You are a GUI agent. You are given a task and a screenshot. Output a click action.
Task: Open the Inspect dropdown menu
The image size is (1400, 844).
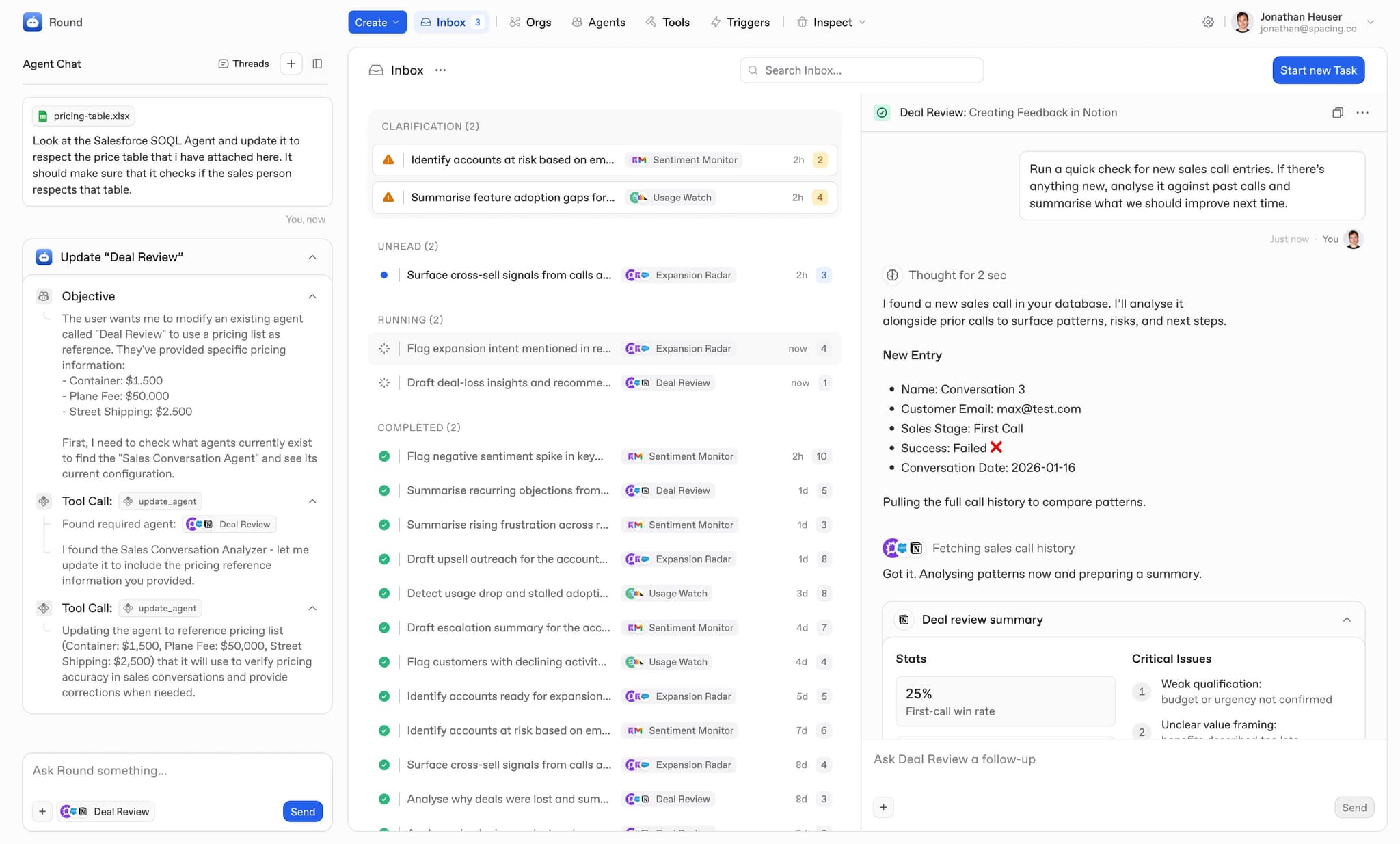(x=832, y=22)
